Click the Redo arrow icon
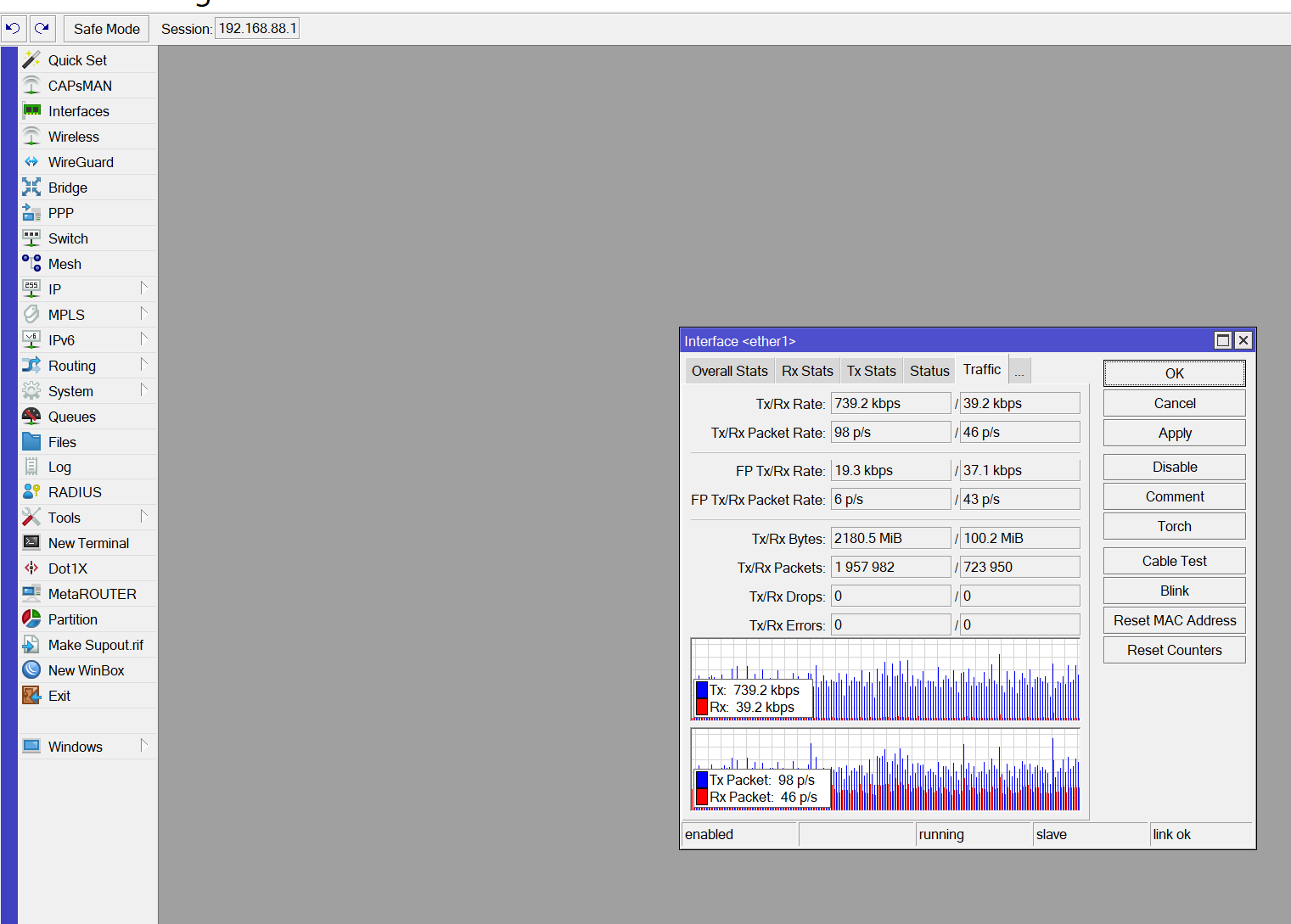1291x924 pixels. (x=42, y=29)
